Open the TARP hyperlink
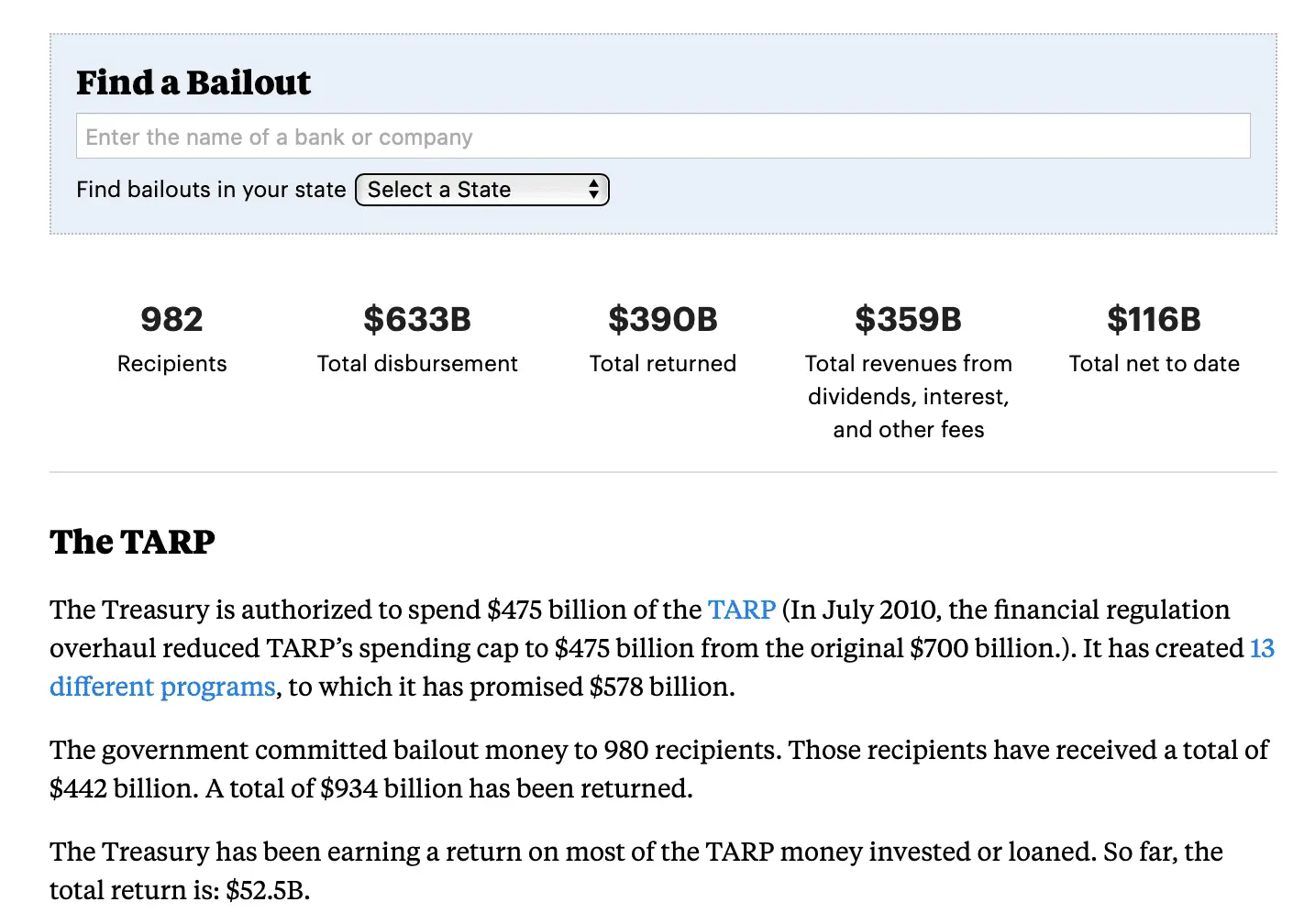The height and width of the screenshot is (924, 1304). pyautogui.click(x=741, y=610)
